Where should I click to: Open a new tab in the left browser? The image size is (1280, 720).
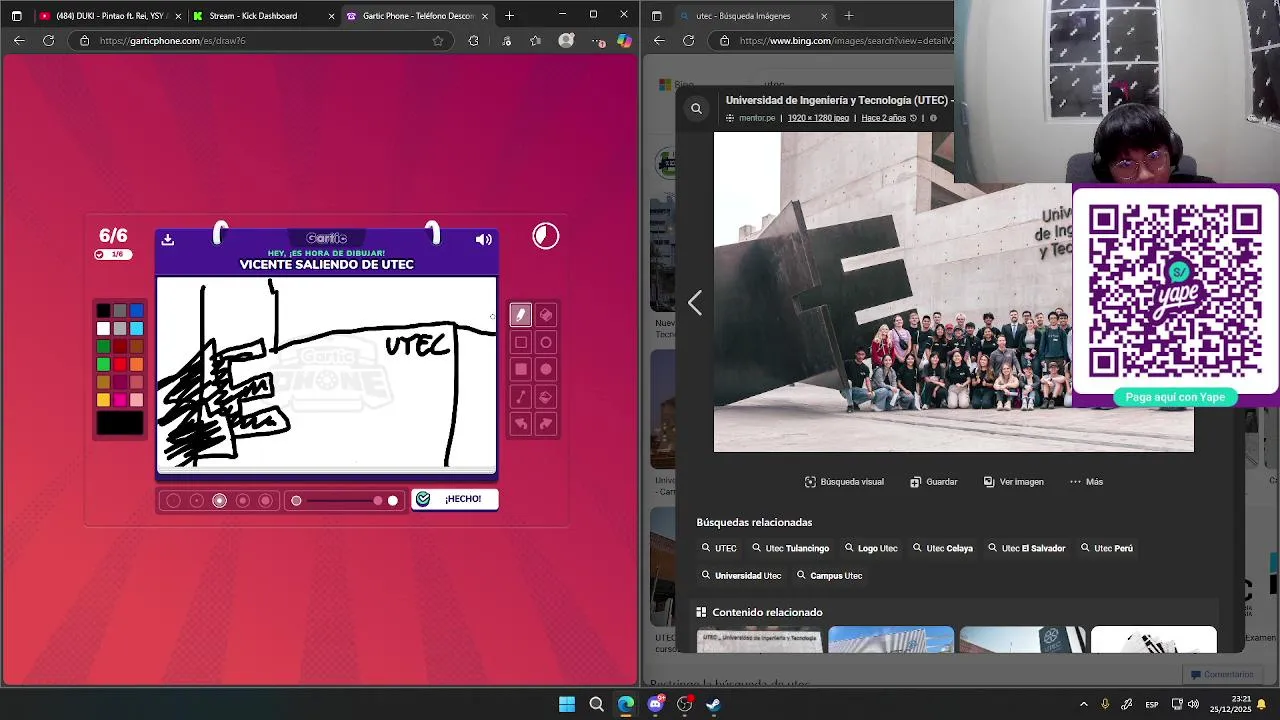point(509,16)
